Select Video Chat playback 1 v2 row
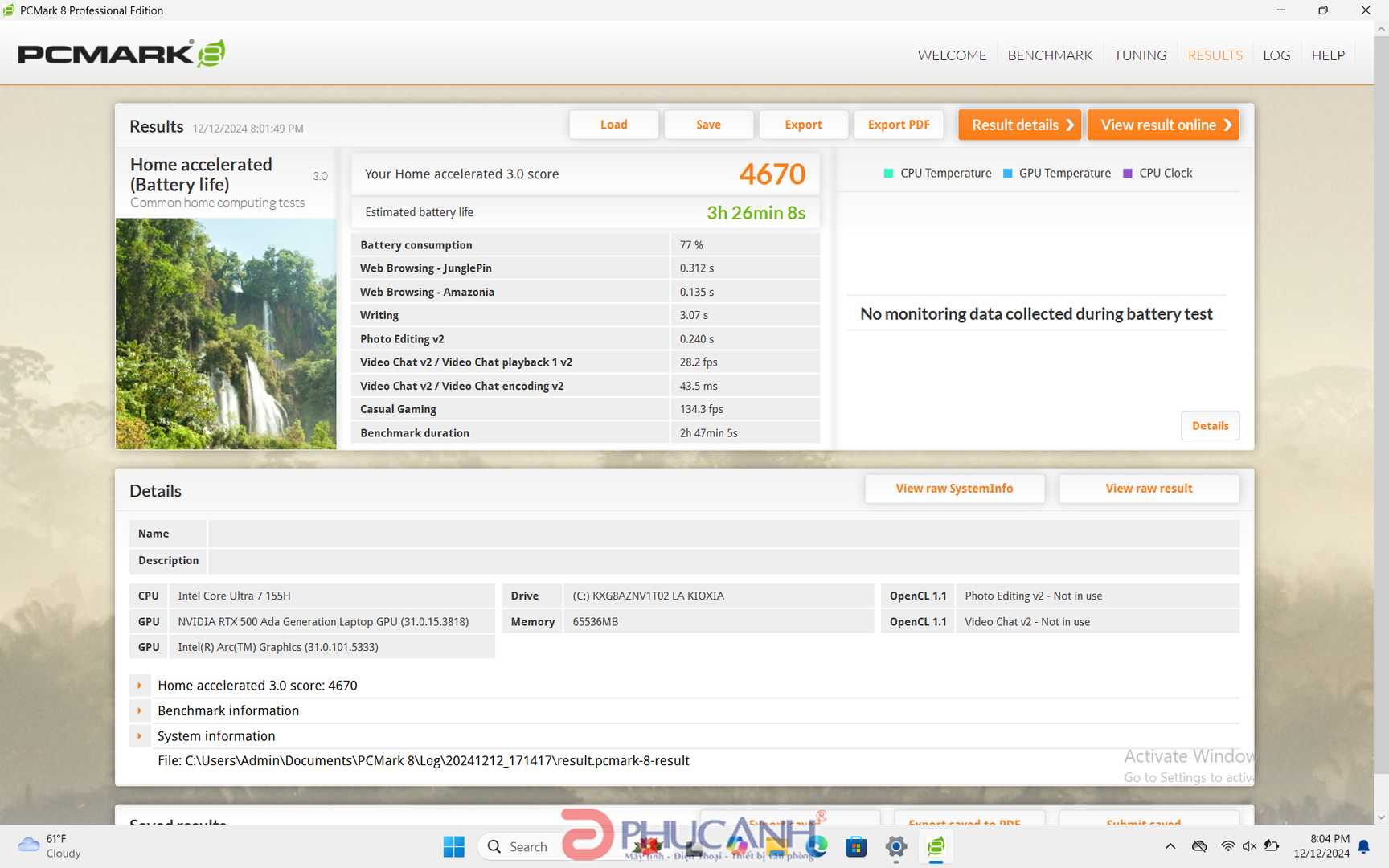 [x=585, y=362]
